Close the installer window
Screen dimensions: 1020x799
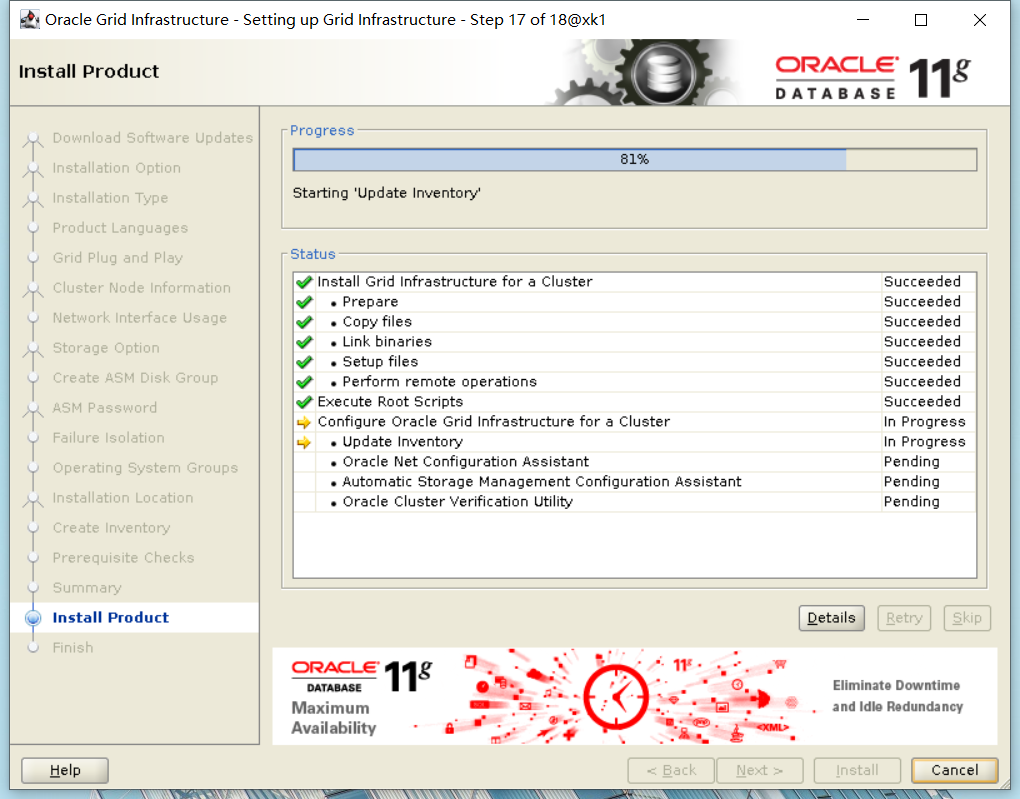pos(980,20)
